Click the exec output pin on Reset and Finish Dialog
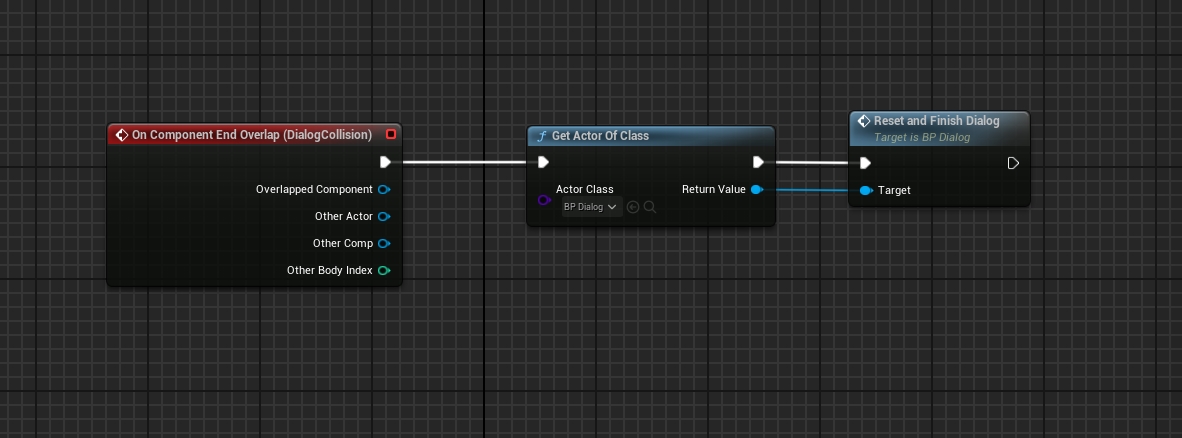This screenshot has width=1182, height=438. pos(1013,163)
